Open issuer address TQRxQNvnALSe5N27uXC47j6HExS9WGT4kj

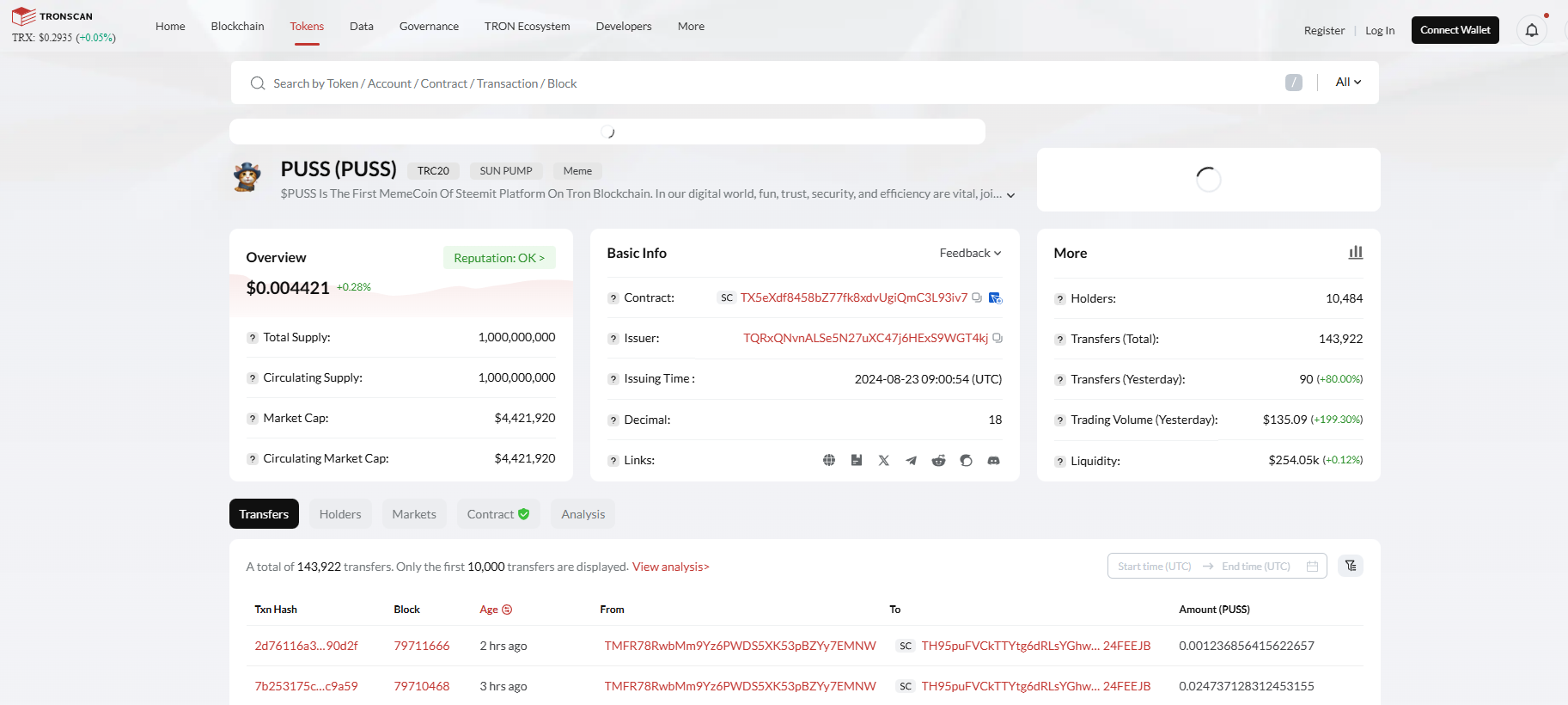pyautogui.click(x=866, y=338)
